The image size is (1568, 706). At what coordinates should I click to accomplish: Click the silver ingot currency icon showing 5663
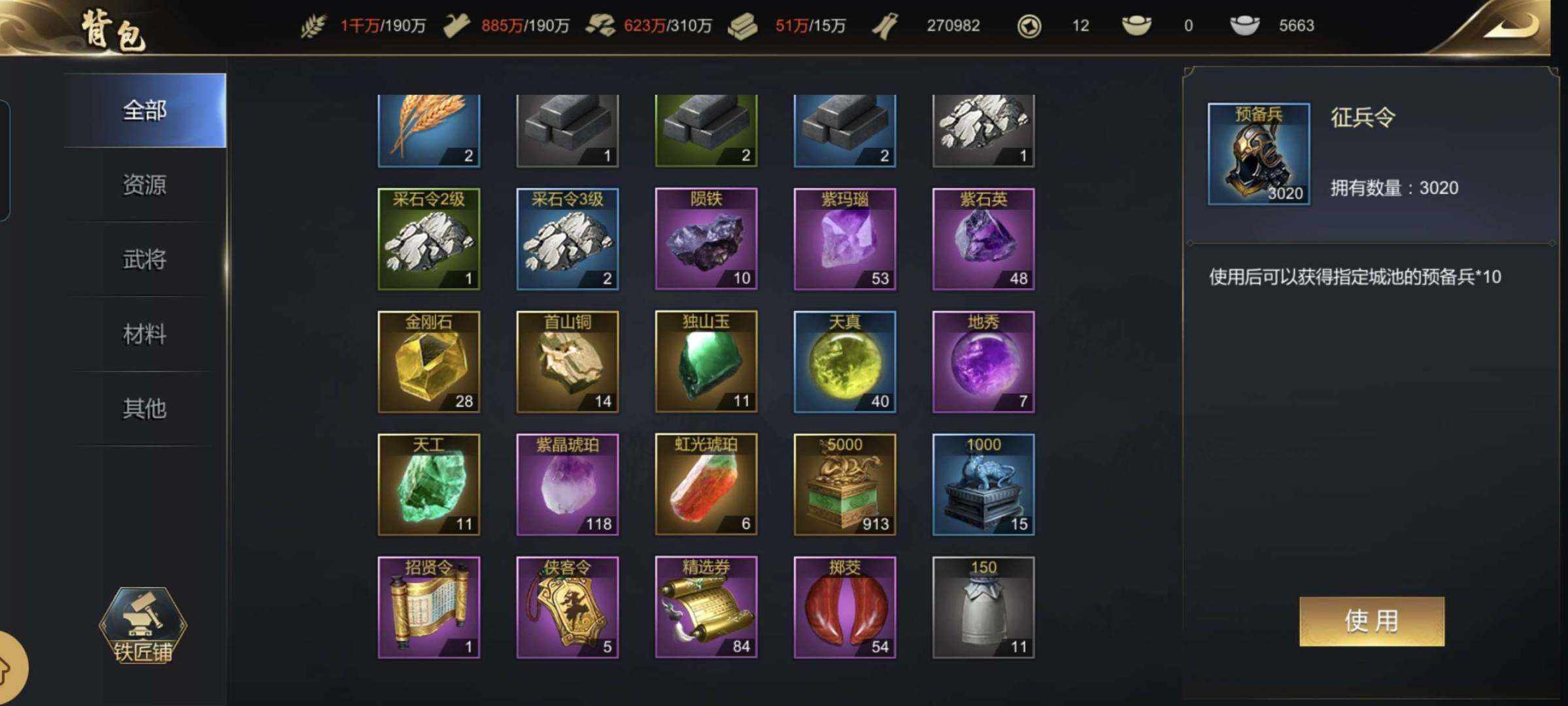[x=1245, y=25]
